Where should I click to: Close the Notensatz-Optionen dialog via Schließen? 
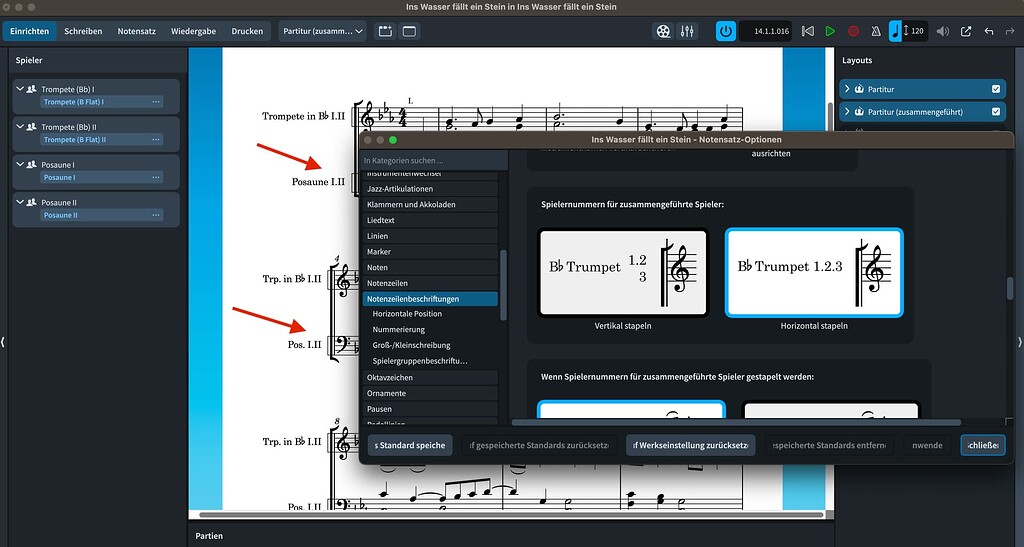[983, 445]
